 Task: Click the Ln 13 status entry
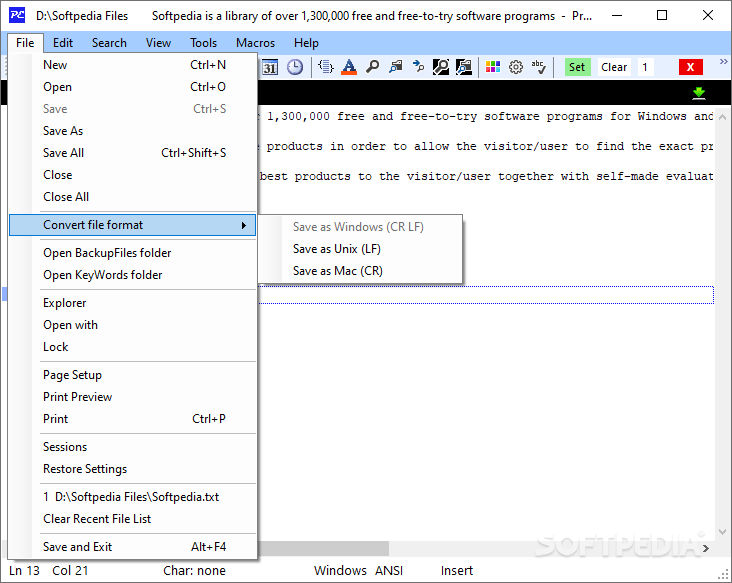(24, 570)
